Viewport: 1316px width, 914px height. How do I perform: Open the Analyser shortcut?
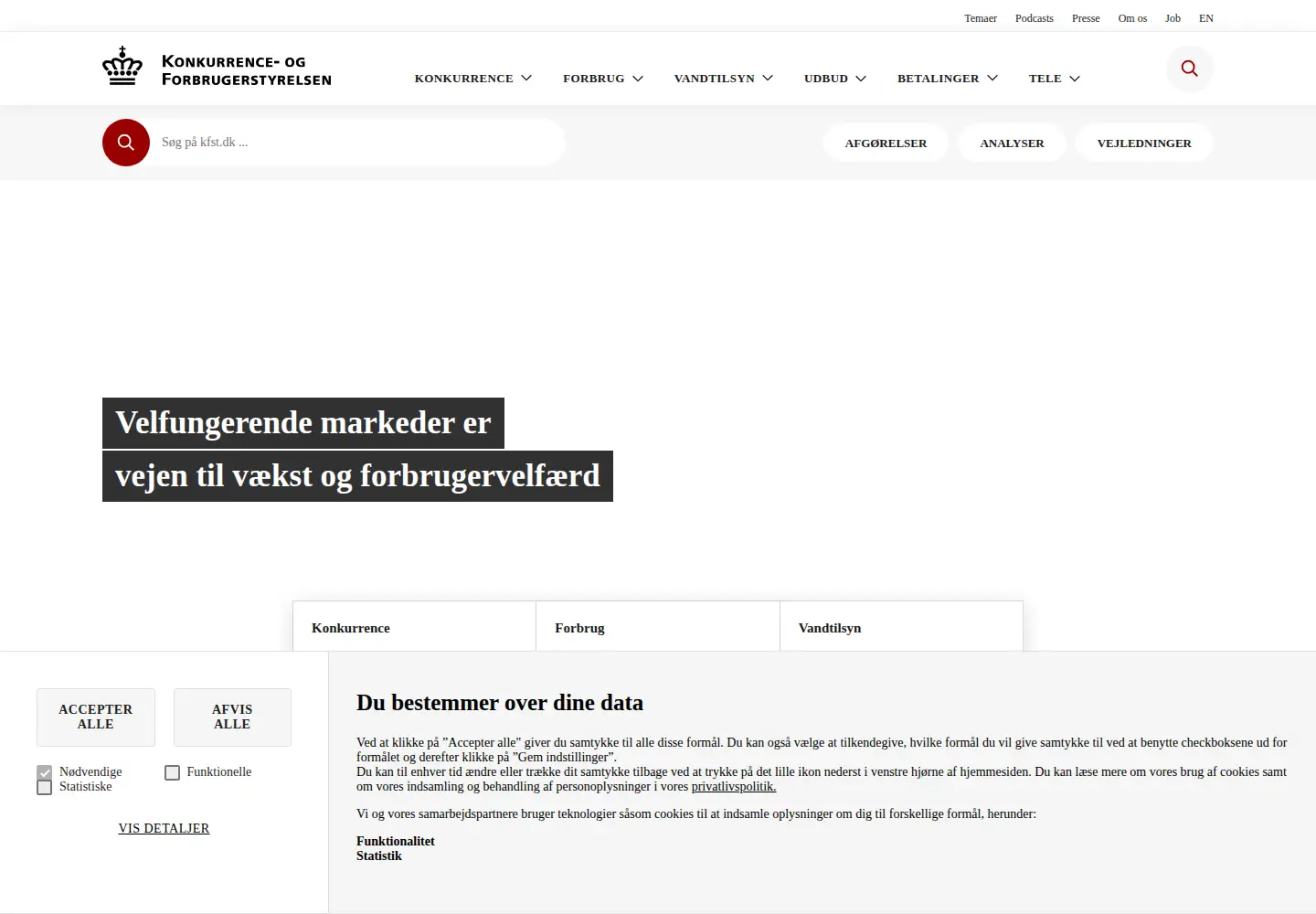tap(1012, 143)
